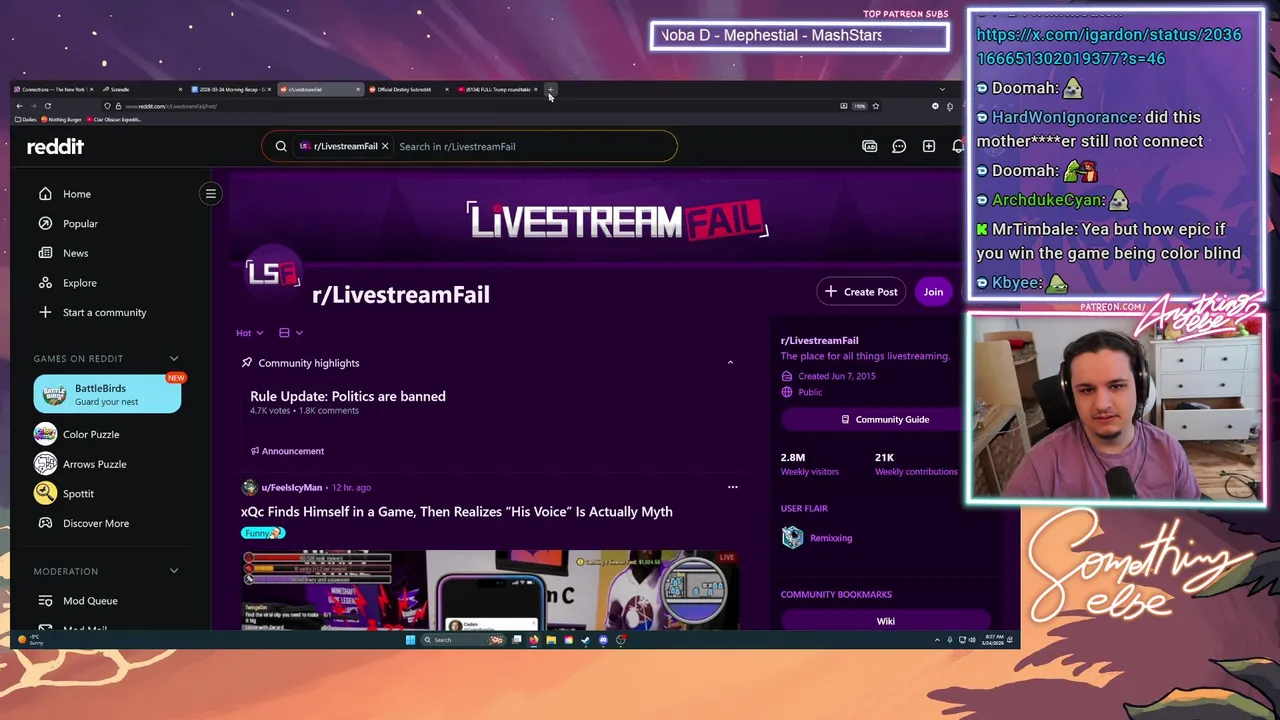The image size is (1280, 720).
Task: Open a new browser tab
Action: (550, 90)
